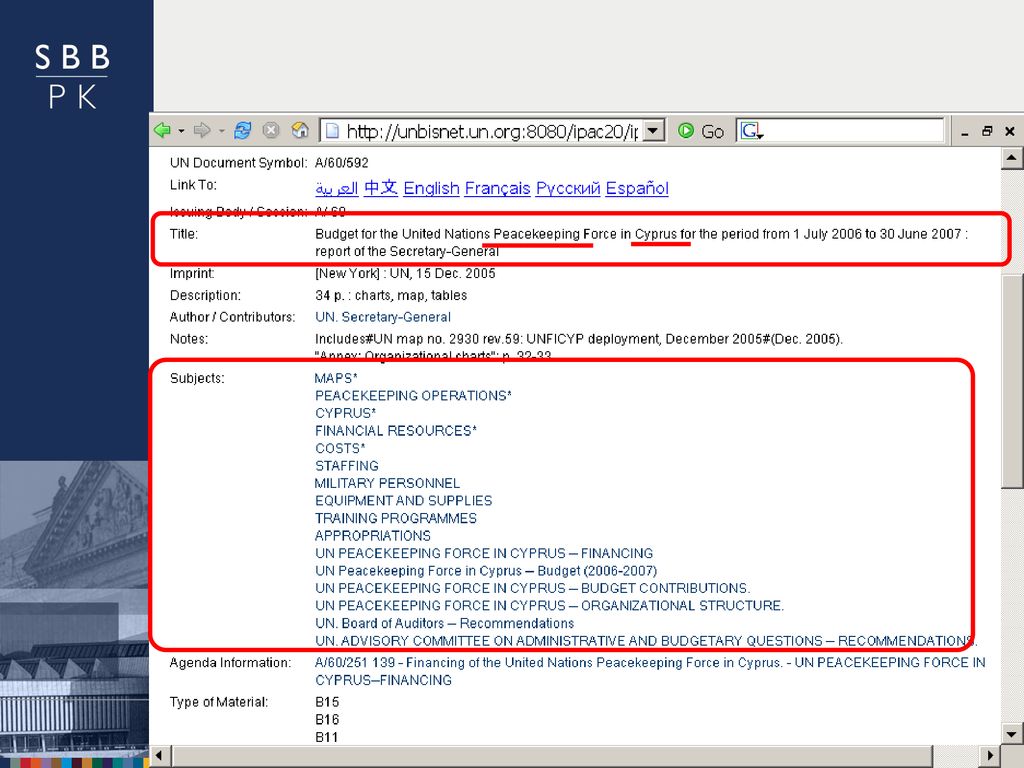
Task: Stop loading with the stop icon
Action: 271,131
